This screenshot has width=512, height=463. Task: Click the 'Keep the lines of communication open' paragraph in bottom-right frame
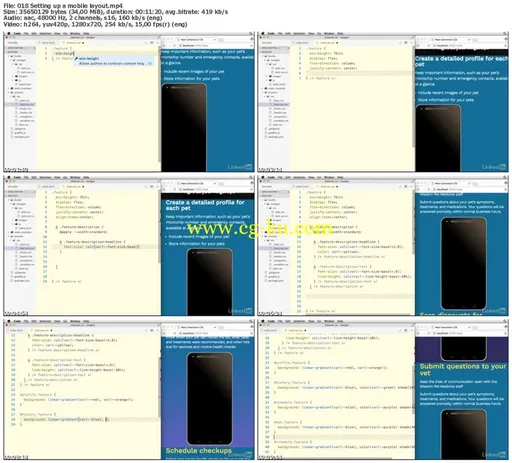tap(458, 384)
